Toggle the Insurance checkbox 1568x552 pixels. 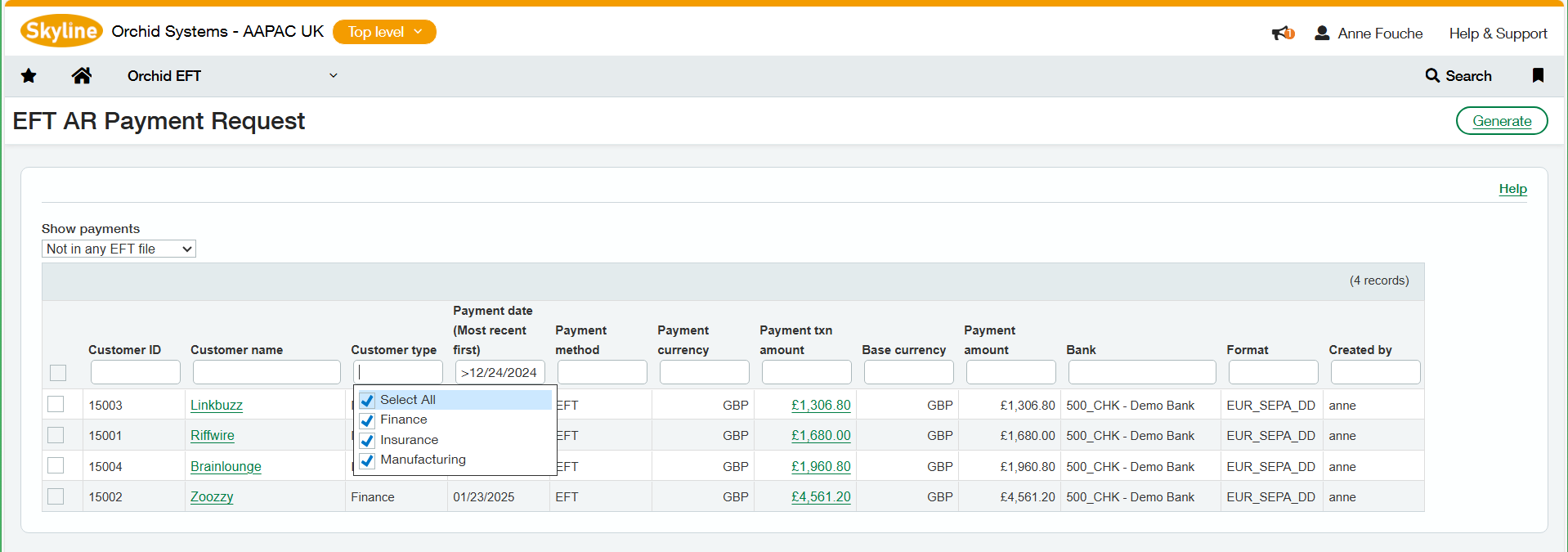click(x=367, y=441)
